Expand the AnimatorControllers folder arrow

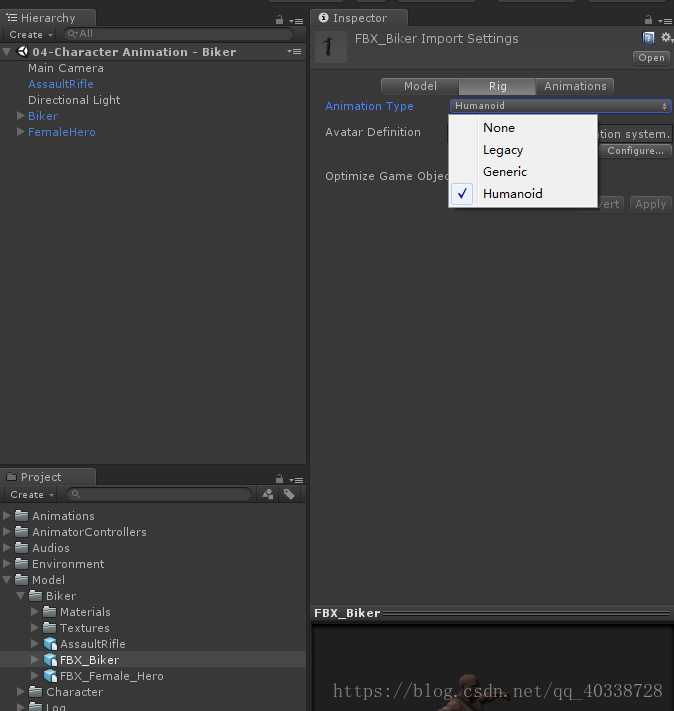pos(6,531)
